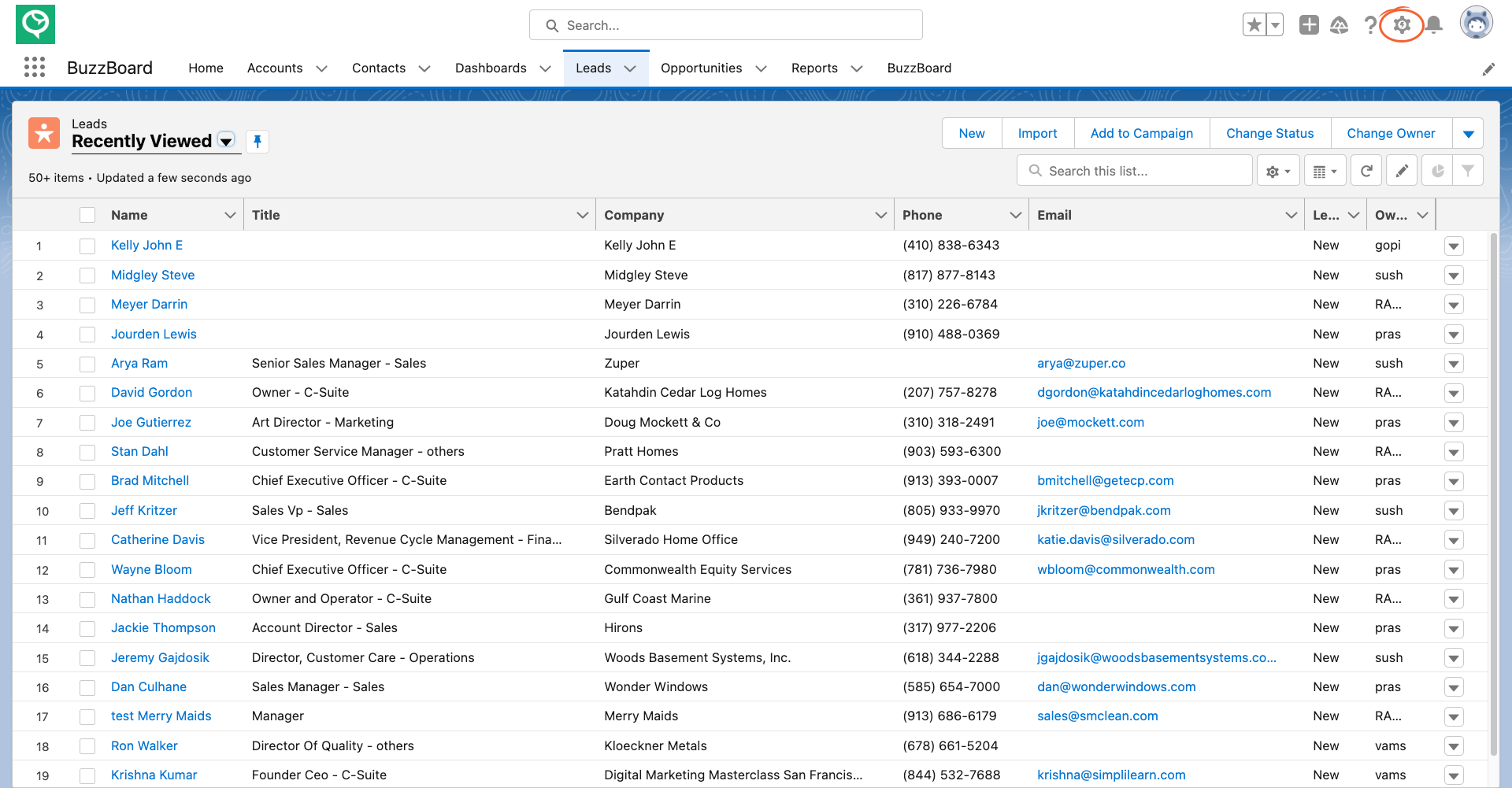Open the Accounts tab
This screenshot has height=788, width=1512.
coord(275,68)
